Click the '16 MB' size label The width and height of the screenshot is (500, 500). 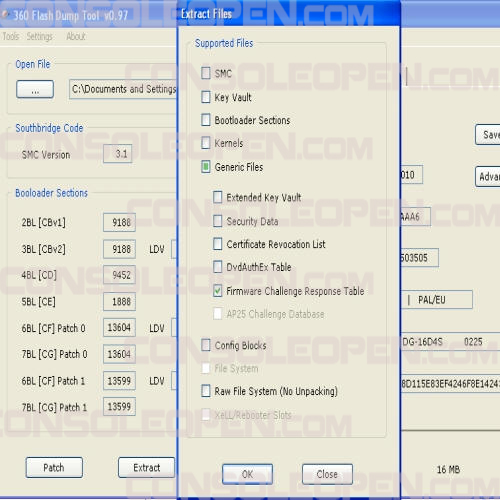(x=448, y=469)
